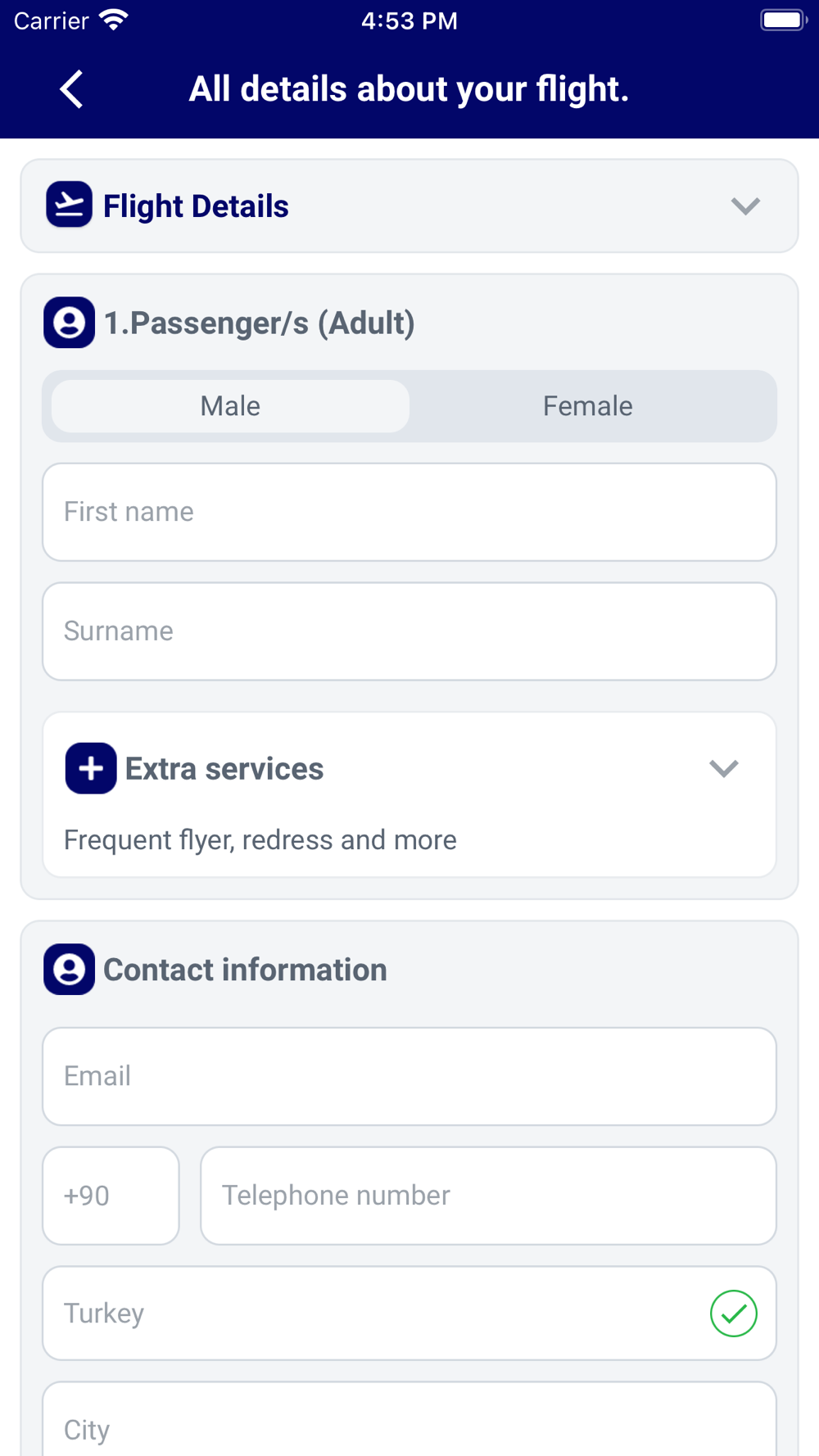Image resolution: width=819 pixels, height=1456 pixels.
Task: Click the First name field
Action: pyautogui.click(x=409, y=512)
